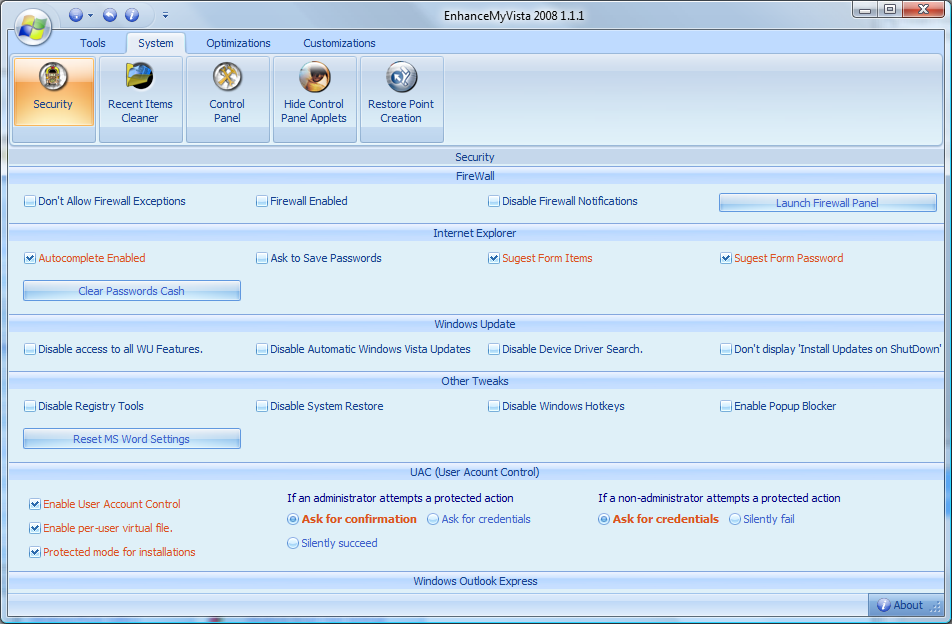
Task: Minimize the EnhanceMyVista window
Action: tap(865, 9)
